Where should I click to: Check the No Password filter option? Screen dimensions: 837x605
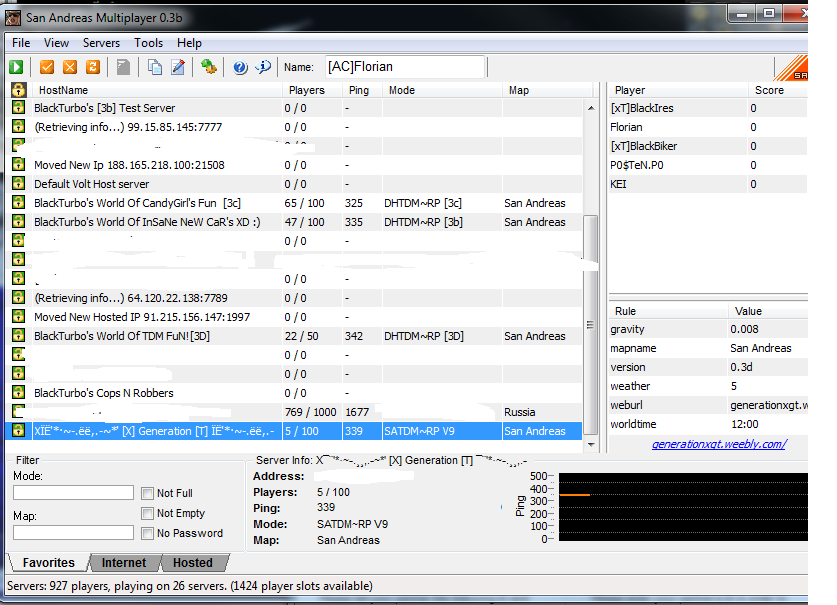(x=148, y=533)
